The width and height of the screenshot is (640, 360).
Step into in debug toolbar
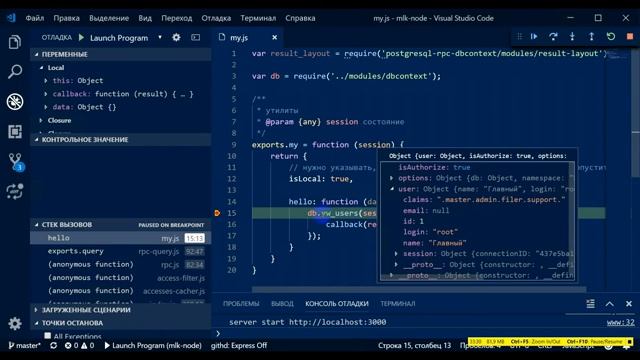pos(572,37)
